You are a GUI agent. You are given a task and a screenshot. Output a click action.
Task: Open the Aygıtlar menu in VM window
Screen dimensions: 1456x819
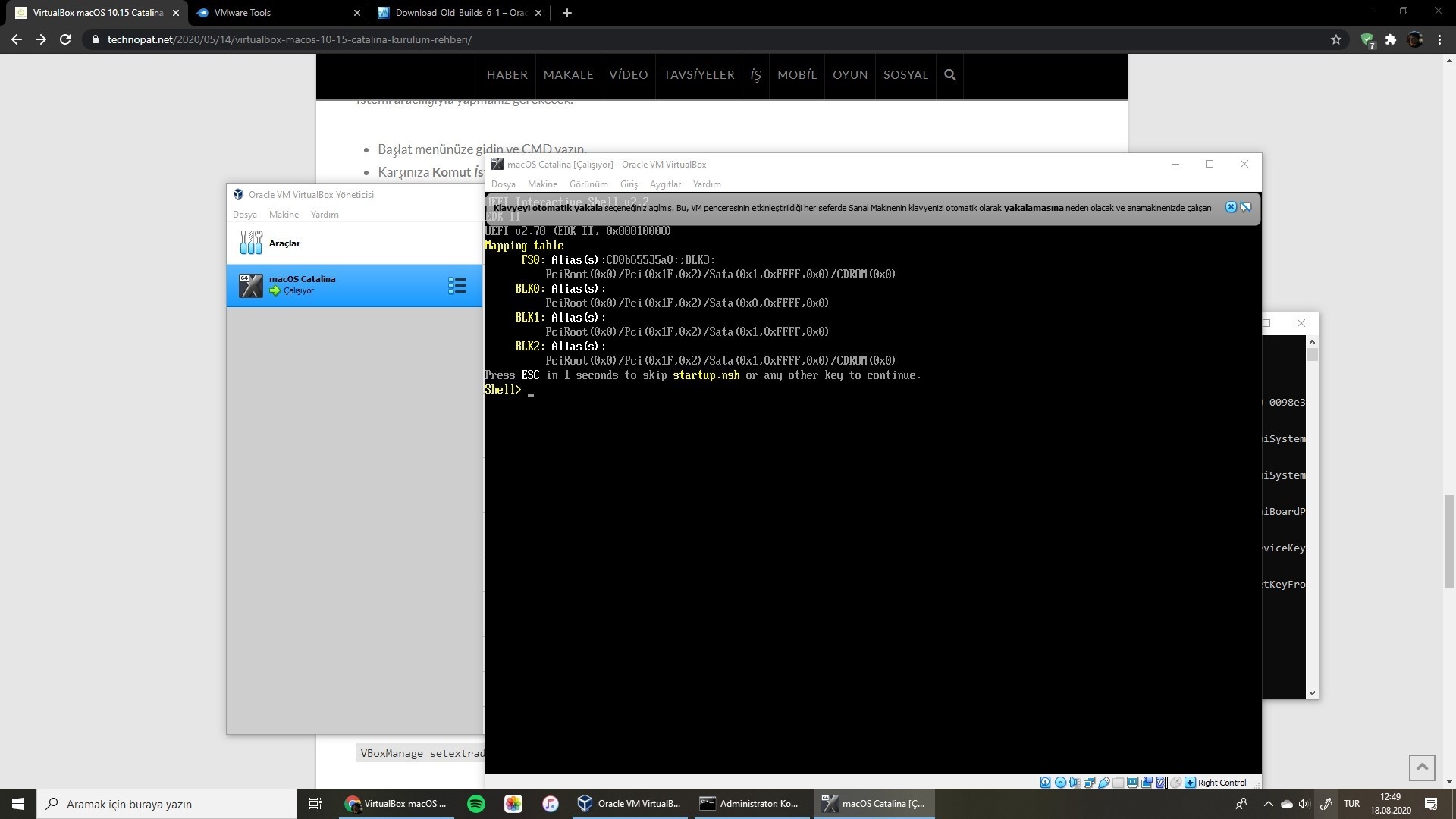tap(665, 184)
